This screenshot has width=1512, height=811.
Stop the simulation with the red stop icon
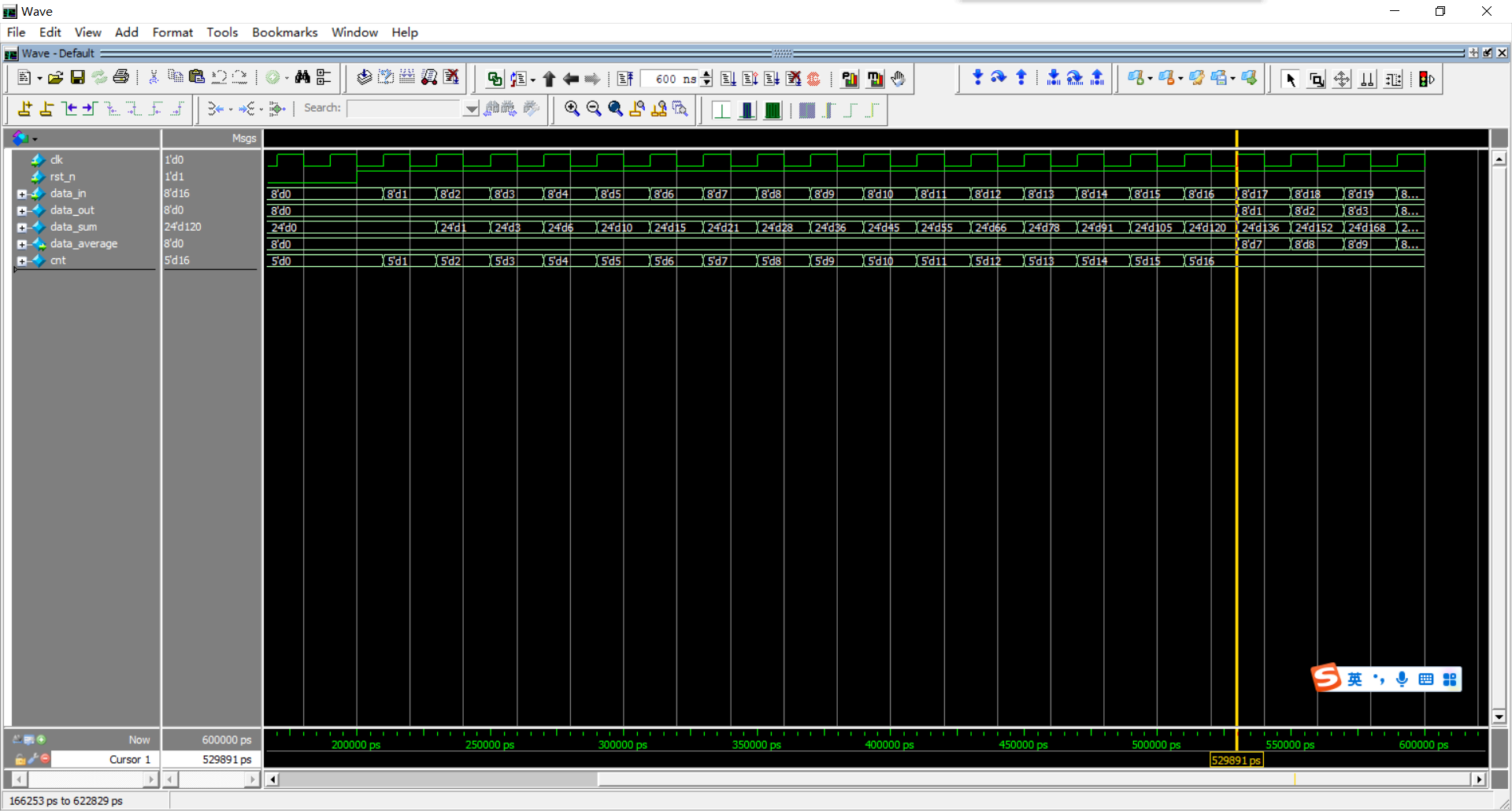click(x=813, y=79)
